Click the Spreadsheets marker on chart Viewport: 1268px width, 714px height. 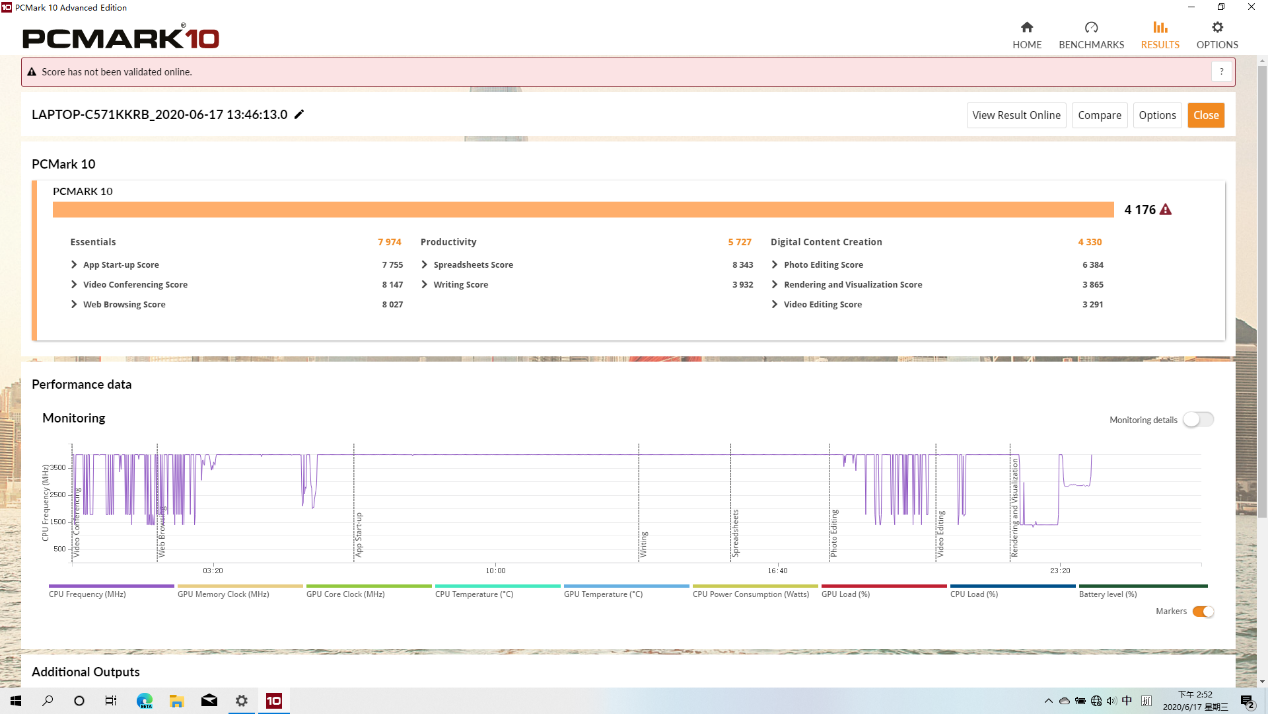pos(735,533)
